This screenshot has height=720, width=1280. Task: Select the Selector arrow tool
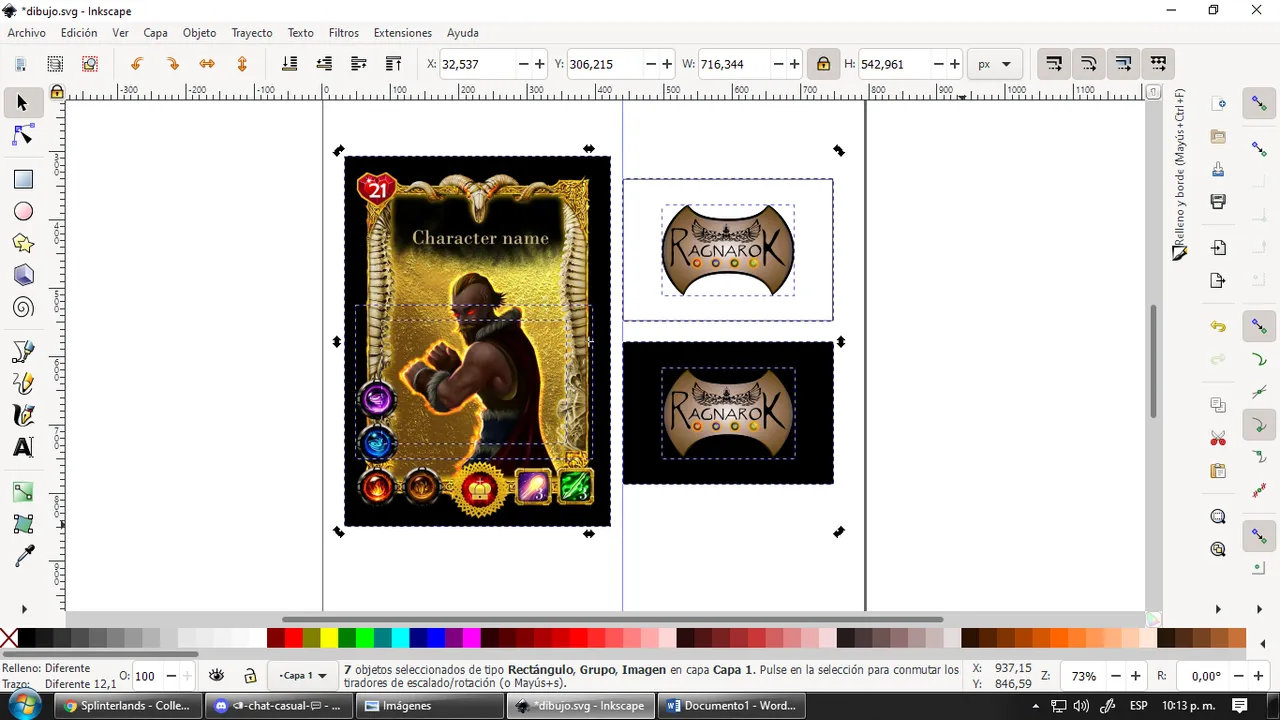(22, 103)
